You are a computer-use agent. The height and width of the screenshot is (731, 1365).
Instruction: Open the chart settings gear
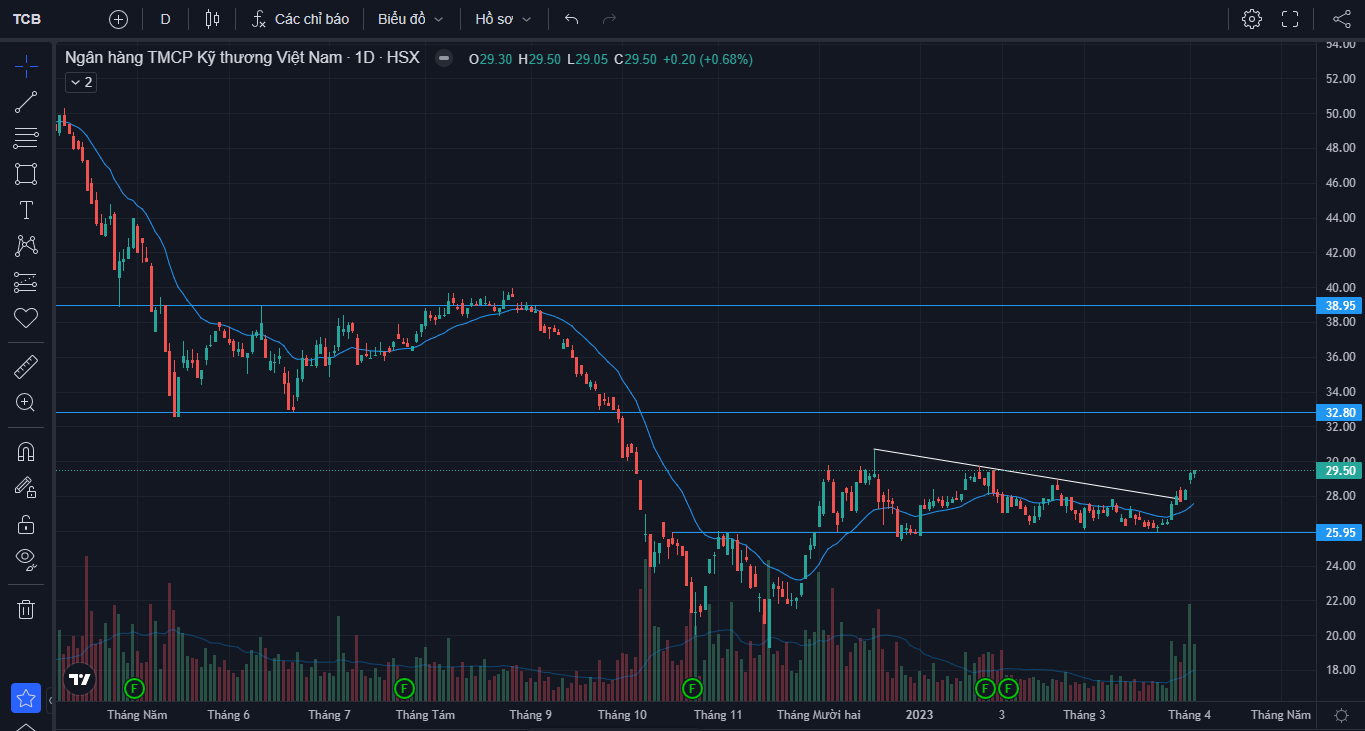click(1251, 19)
